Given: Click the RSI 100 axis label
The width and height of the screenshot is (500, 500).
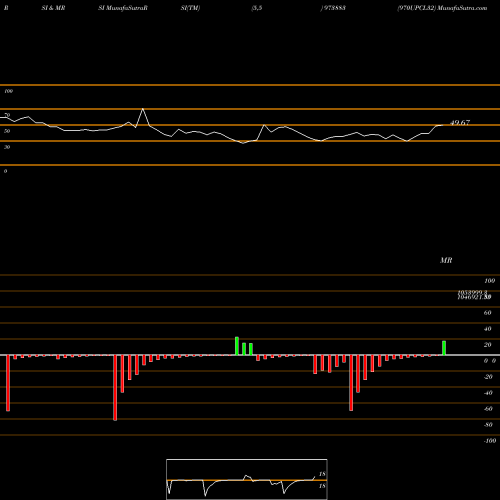Looking at the screenshot, I should pyautogui.click(x=8, y=91).
